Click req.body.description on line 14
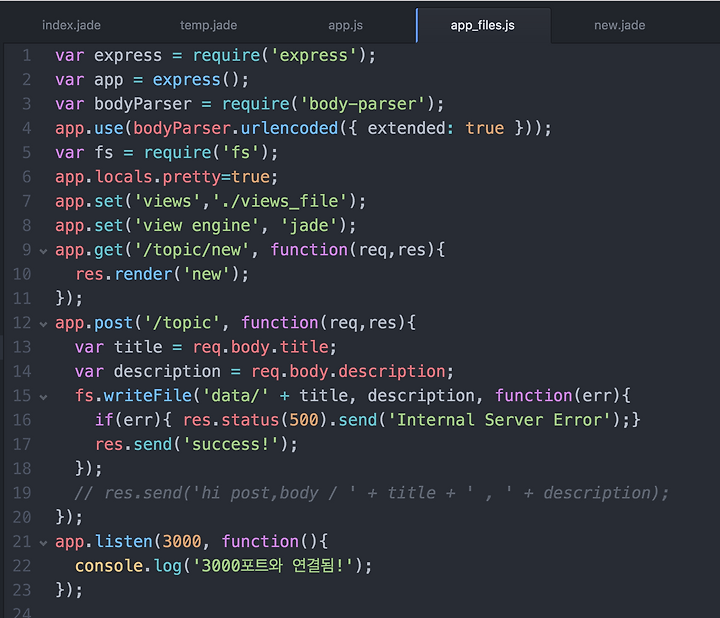The image size is (720, 618). (x=348, y=372)
